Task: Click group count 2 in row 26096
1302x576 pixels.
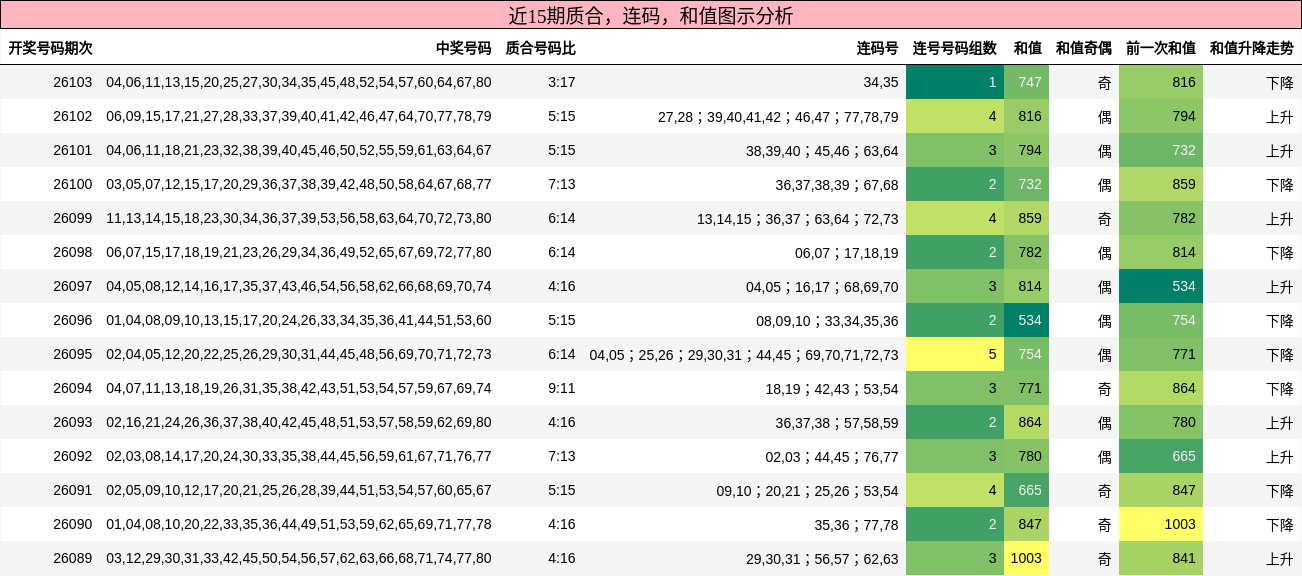Action: 955,320
